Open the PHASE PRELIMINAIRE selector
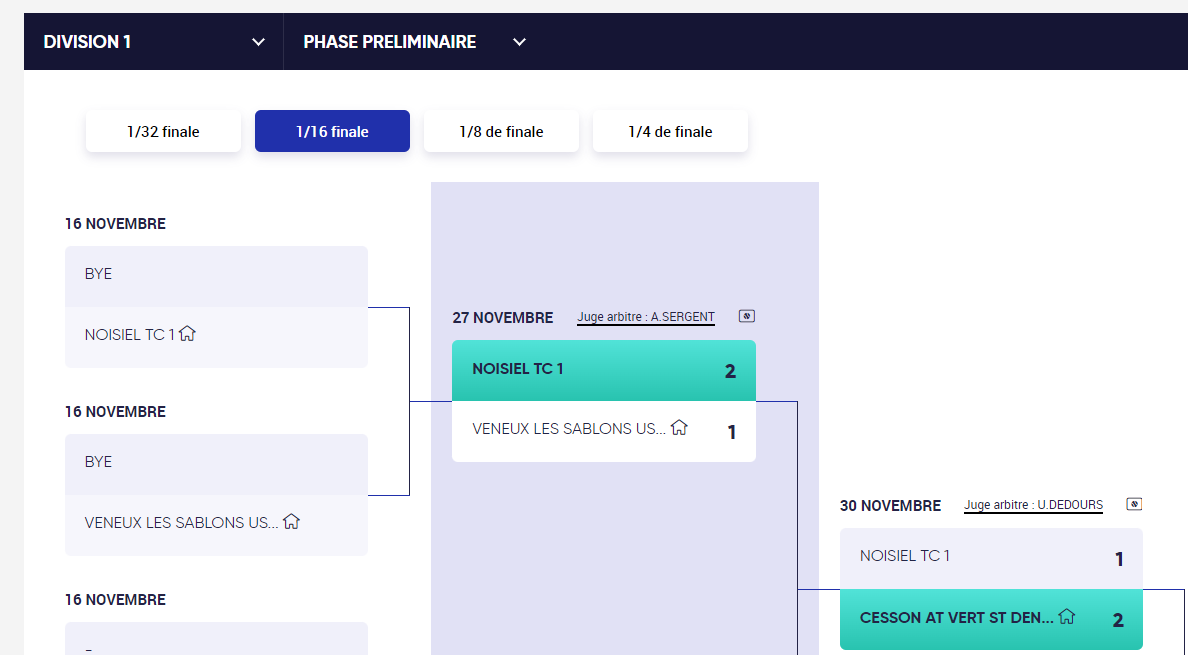The image size is (1188, 655). [414, 42]
